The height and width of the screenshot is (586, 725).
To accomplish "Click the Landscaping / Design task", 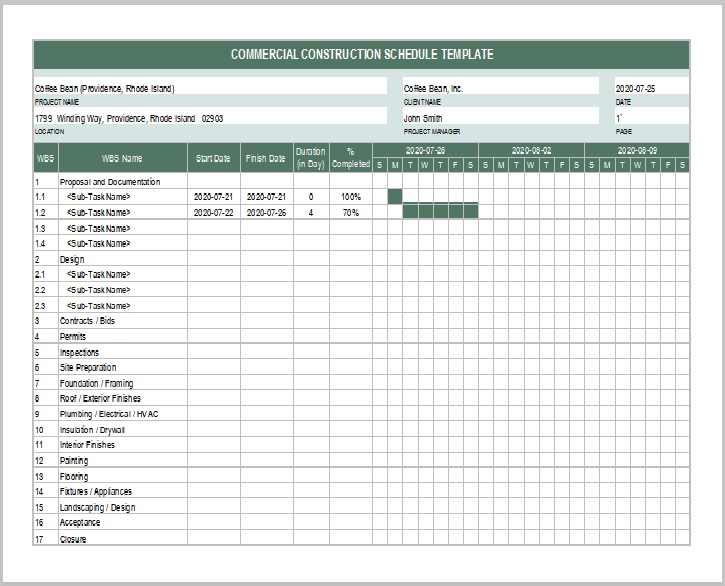I will click(97, 507).
